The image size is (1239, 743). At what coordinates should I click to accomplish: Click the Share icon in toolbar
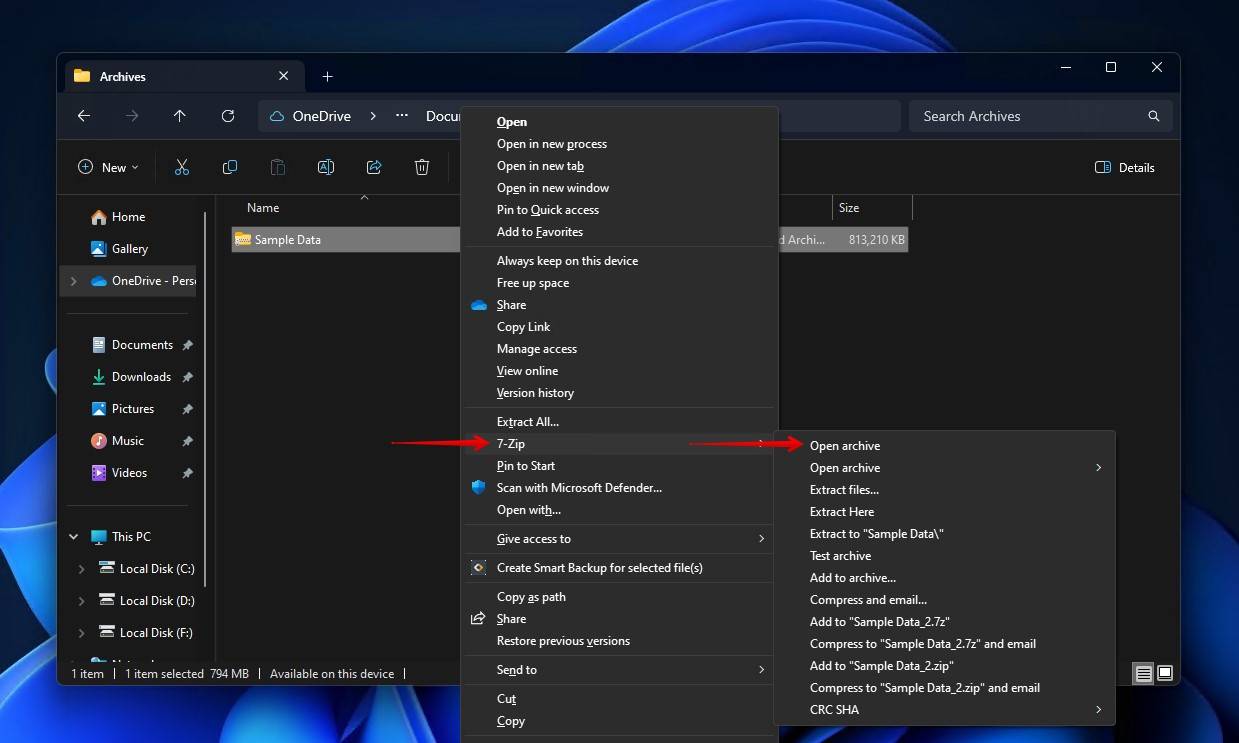tap(374, 168)
